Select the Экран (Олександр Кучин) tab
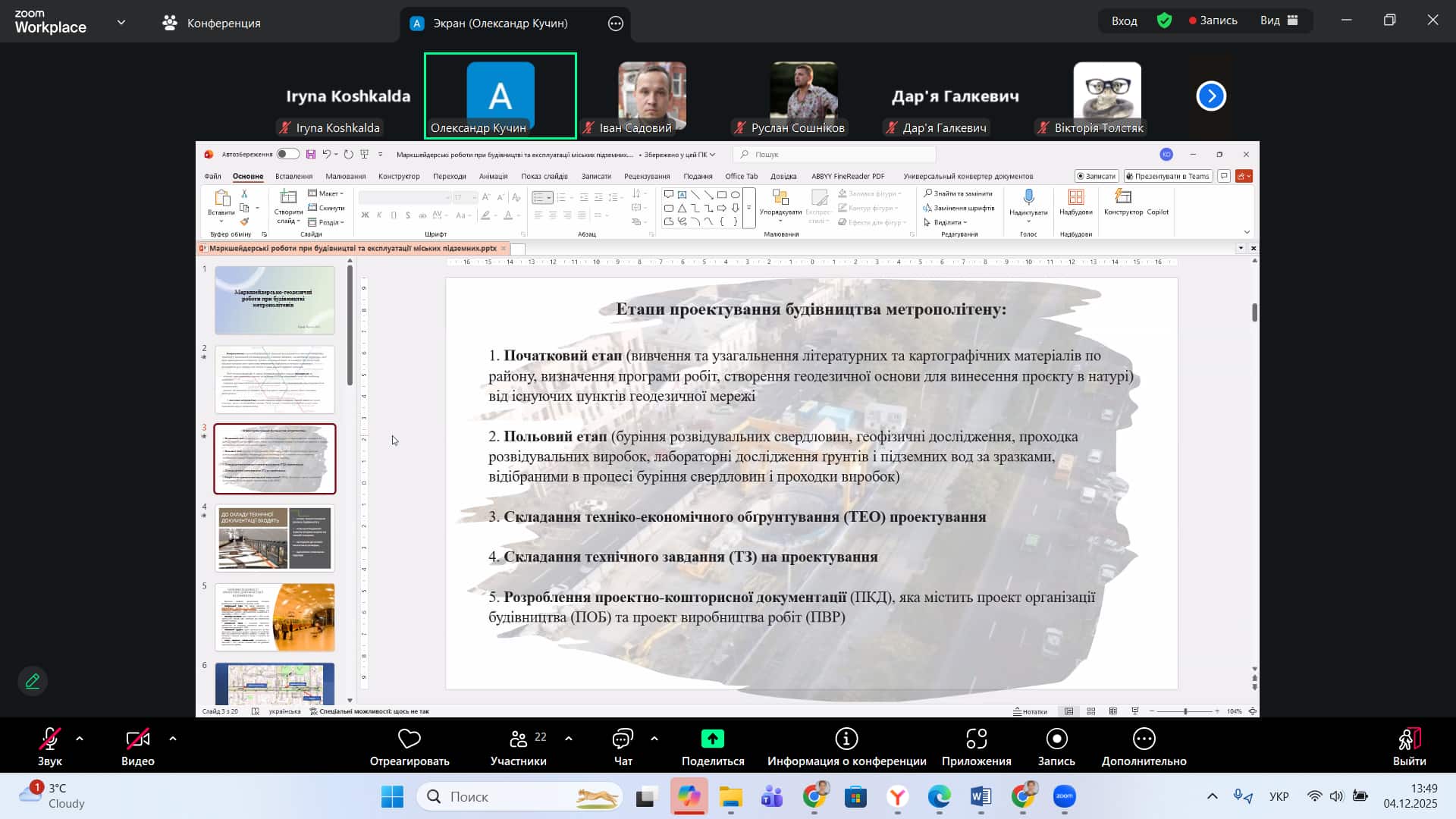The image size is (1456, 819). 500,23
